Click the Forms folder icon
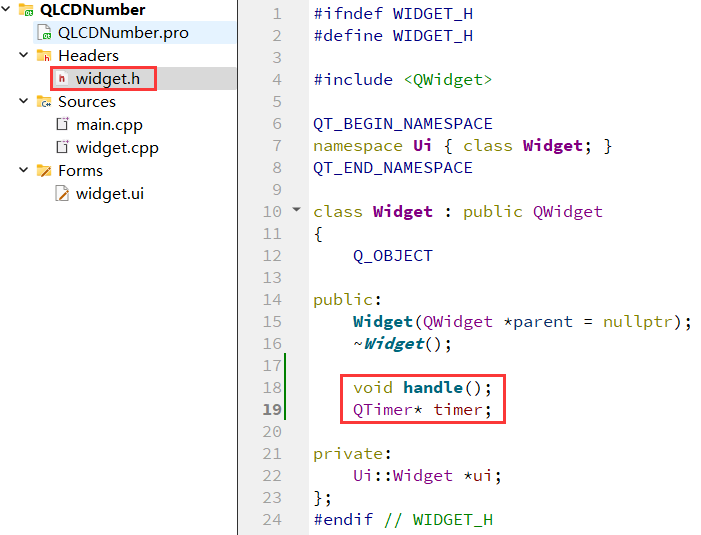701x535 pixels. (44, 170)
